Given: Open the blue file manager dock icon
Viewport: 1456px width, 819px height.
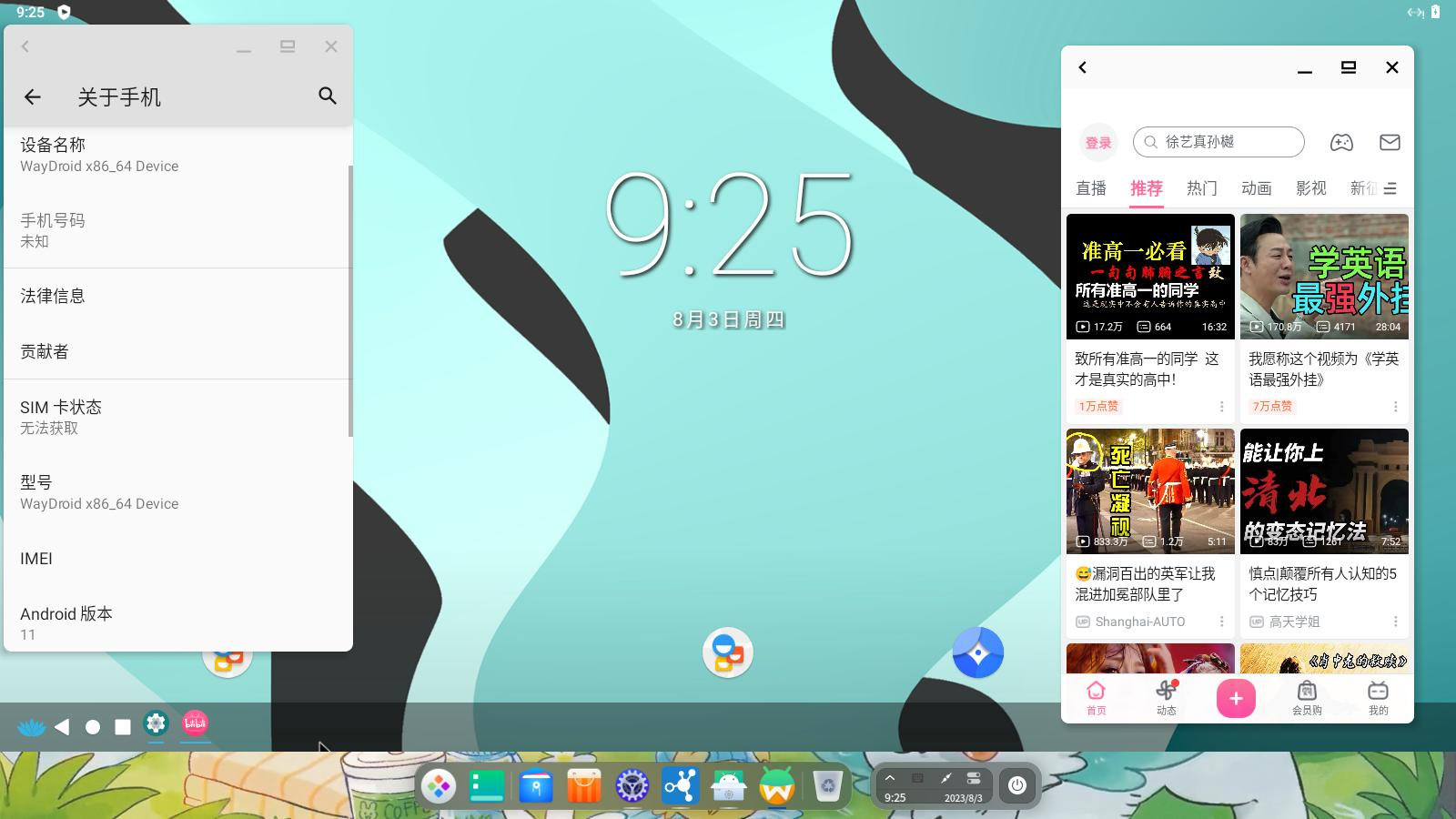Looking at the screenshot, I should [536, 786].
